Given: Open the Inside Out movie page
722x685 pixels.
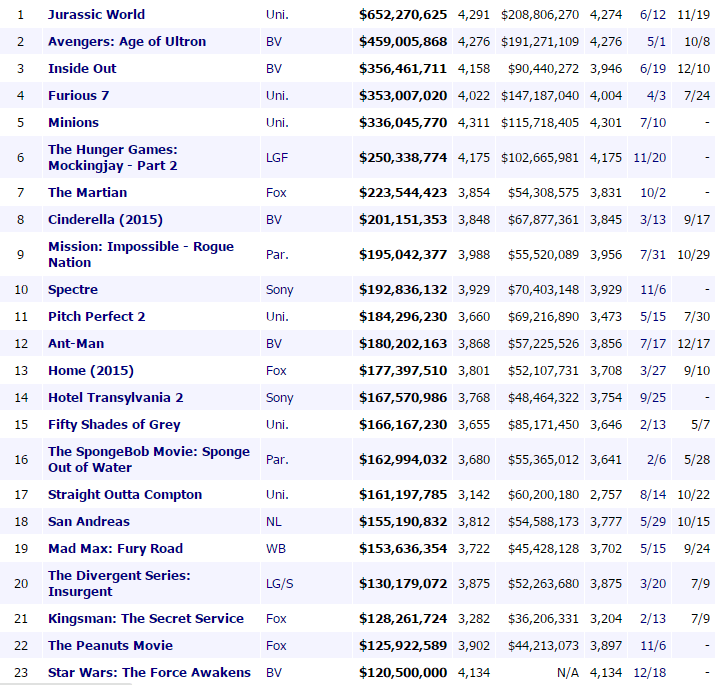Looking at the screenshot, I should tap(82, 69).
